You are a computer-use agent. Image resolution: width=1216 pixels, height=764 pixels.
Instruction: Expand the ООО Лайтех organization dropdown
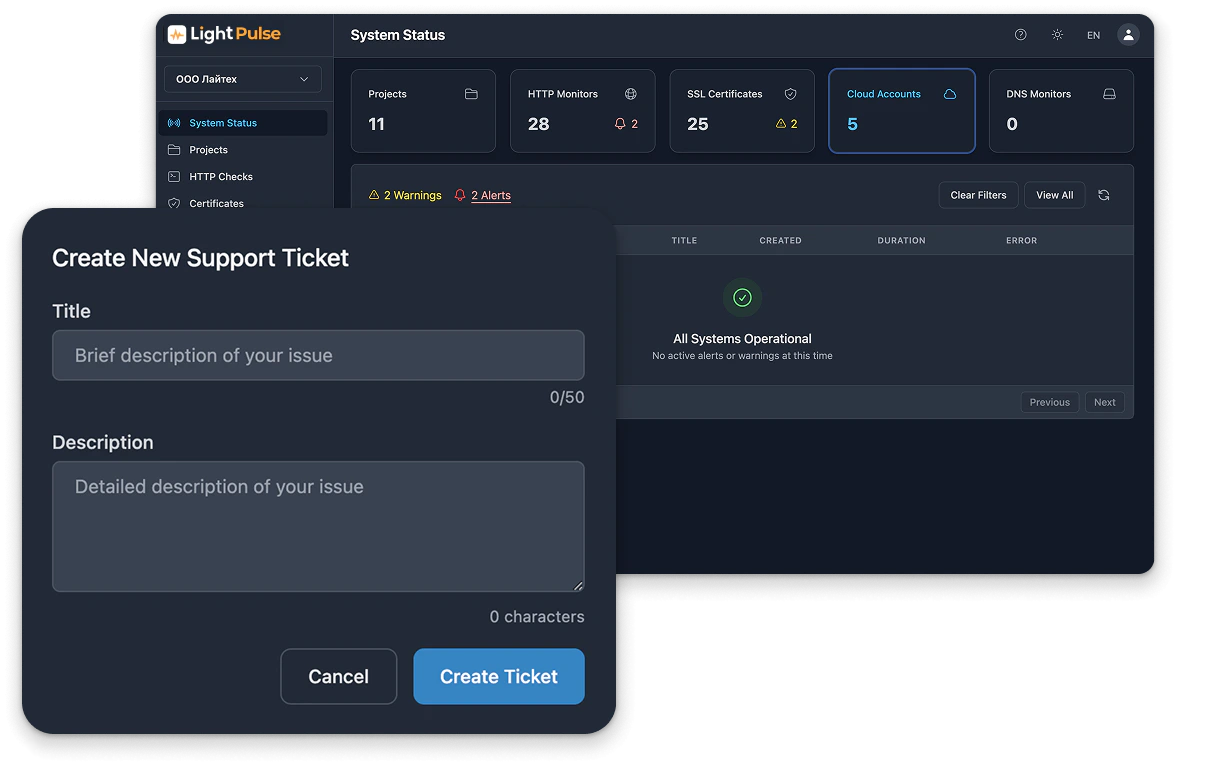(242, 79)
